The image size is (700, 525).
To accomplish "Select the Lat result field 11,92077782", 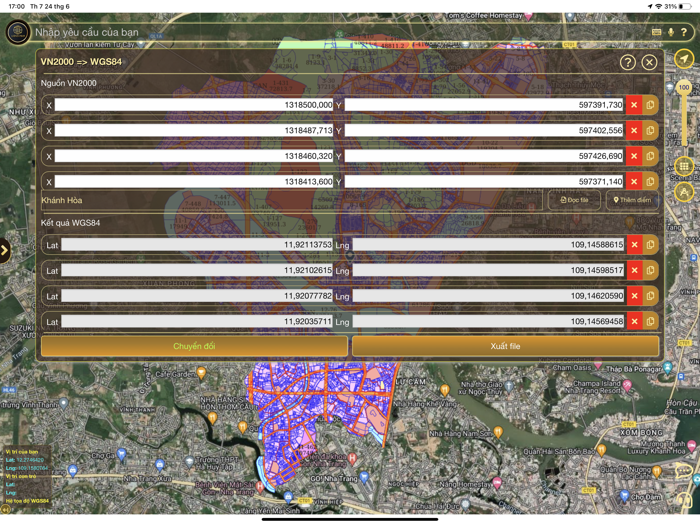I will pos(197,296).
